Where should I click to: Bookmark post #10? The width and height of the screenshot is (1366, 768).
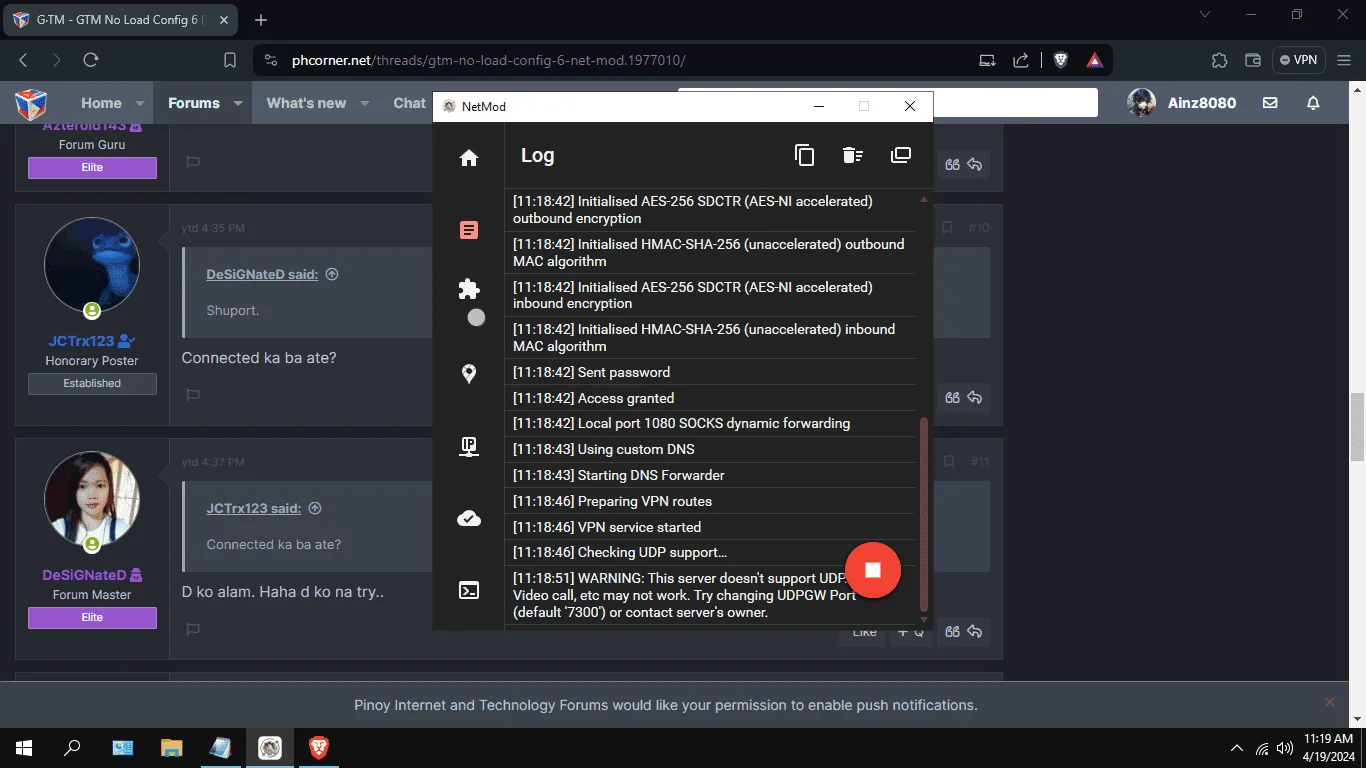[947, 228]
